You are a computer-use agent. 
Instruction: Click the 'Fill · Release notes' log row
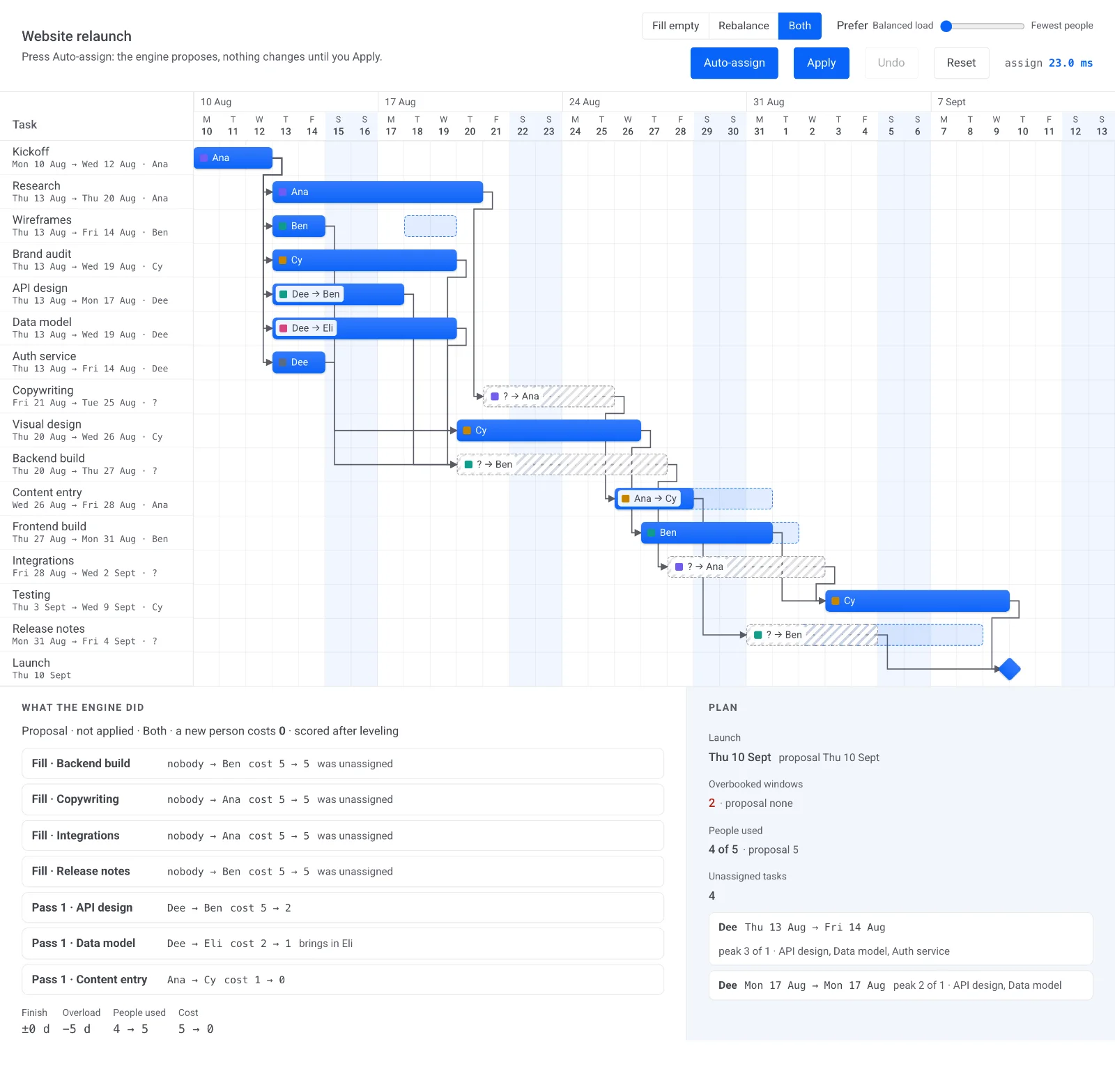pyautogui.click(x=343, y=871)
